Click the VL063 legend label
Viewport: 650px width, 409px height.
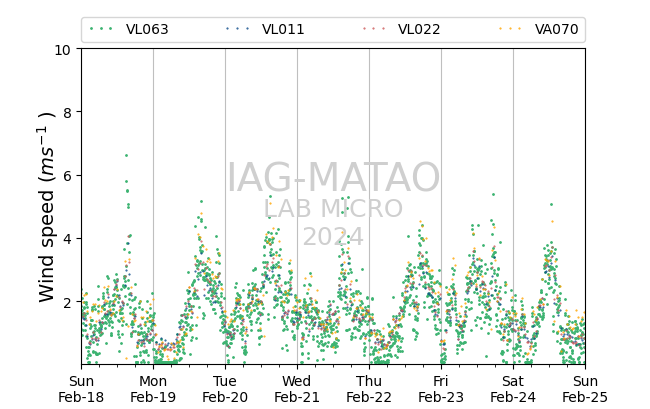tap(147, 29)
